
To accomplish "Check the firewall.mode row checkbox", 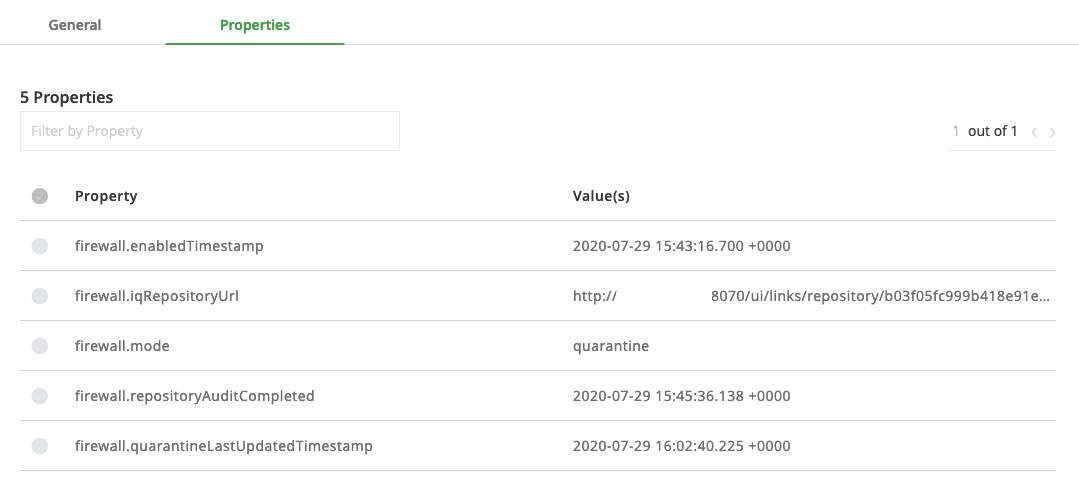I will (40, 346).
